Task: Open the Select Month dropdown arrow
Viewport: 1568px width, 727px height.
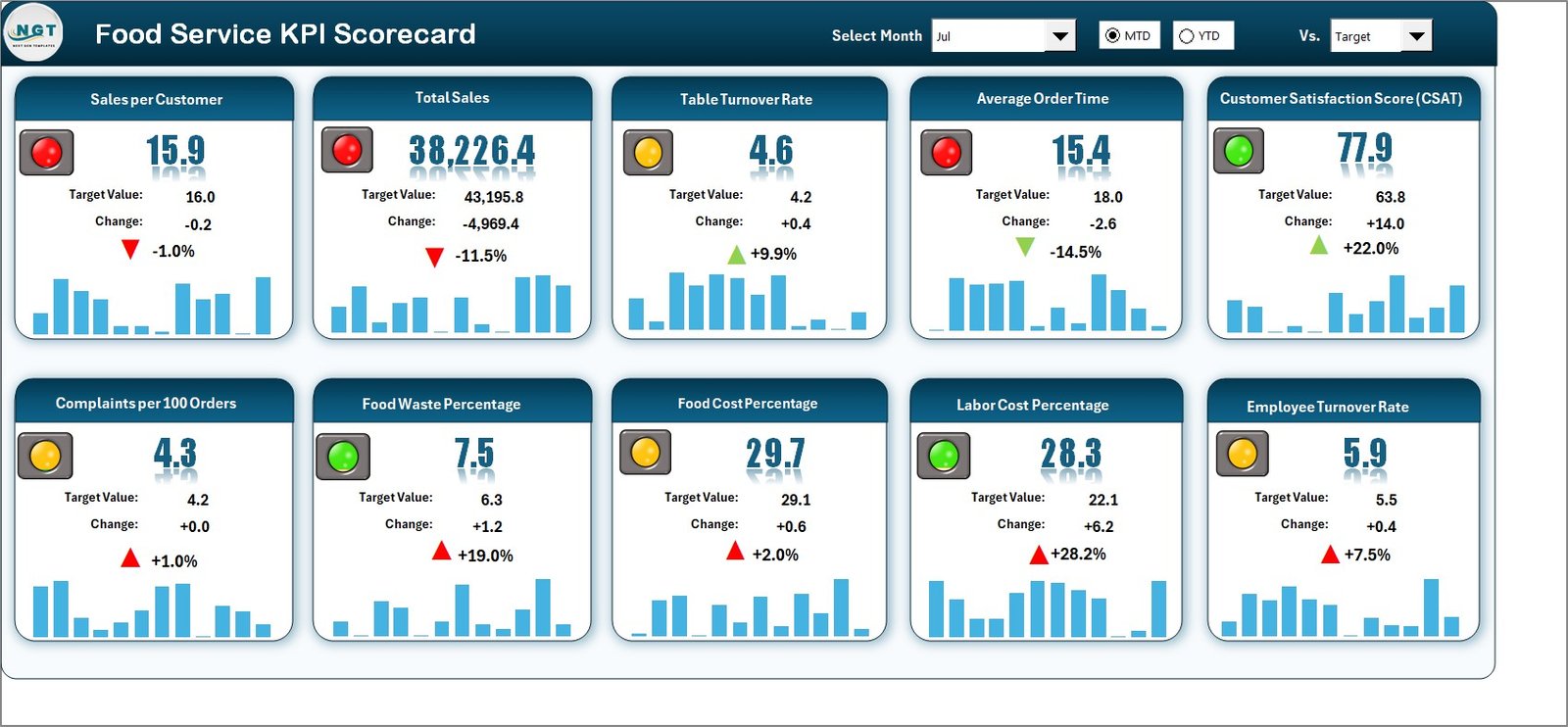Action: coord(1059,36)
